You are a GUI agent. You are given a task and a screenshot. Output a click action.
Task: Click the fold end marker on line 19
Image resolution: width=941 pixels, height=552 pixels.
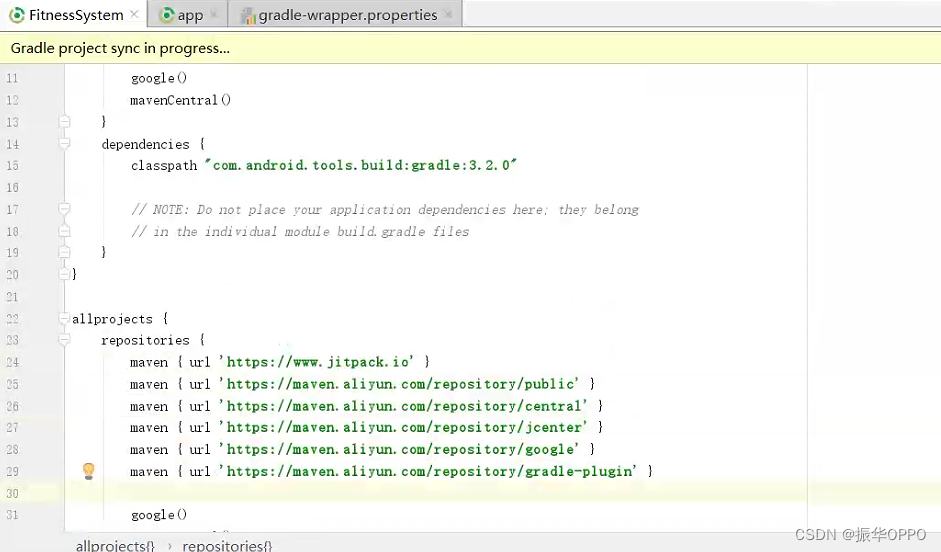pos(65,252)
